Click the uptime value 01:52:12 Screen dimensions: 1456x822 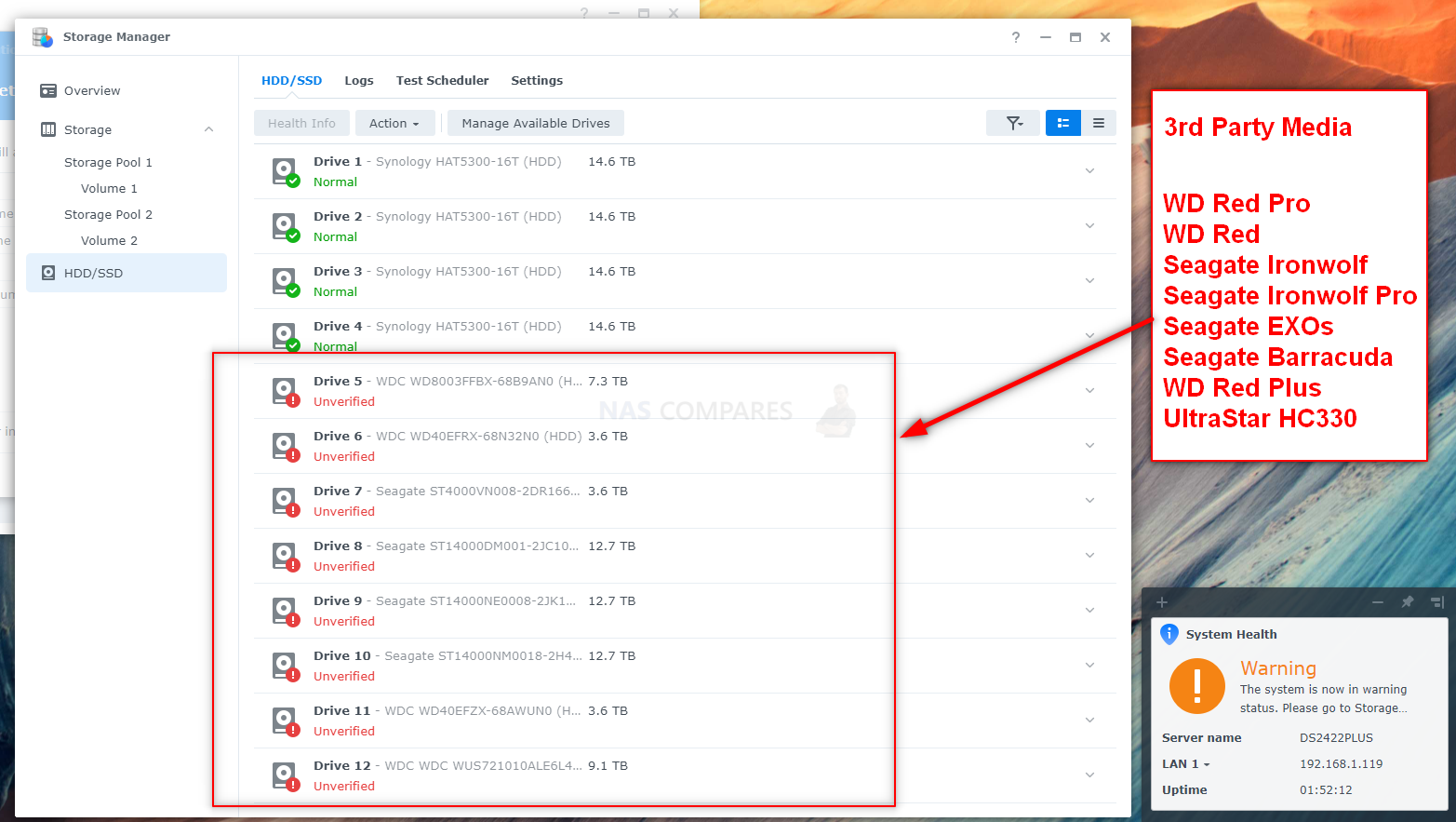point(1326,790)
